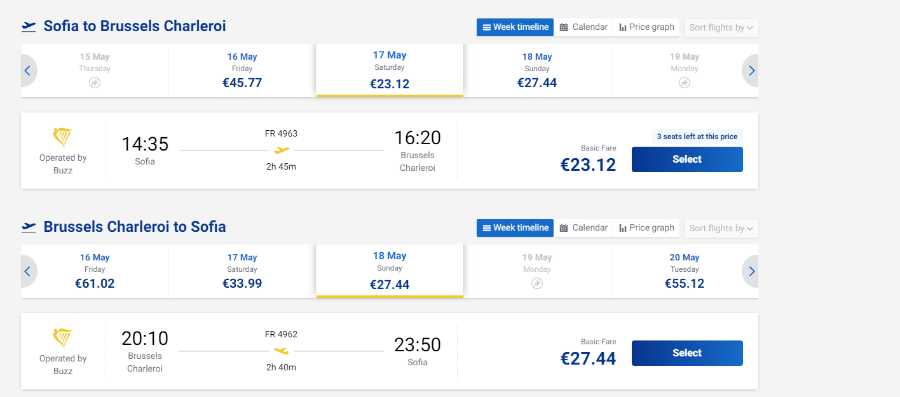Viewport: 900px width, 397px height.
Task: Pick the 20 May return date at €55.12
Action: coord(684,271)
